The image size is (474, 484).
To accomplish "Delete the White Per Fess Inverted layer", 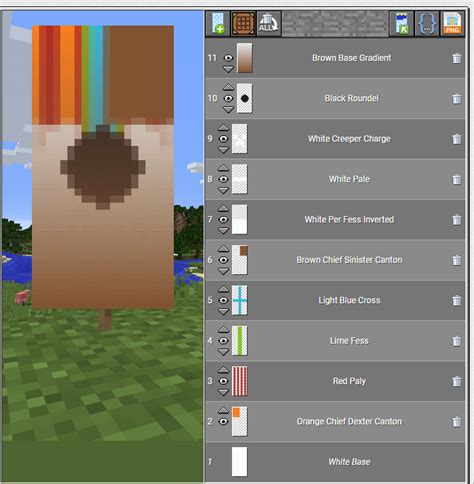I will [x=457, y=220].
